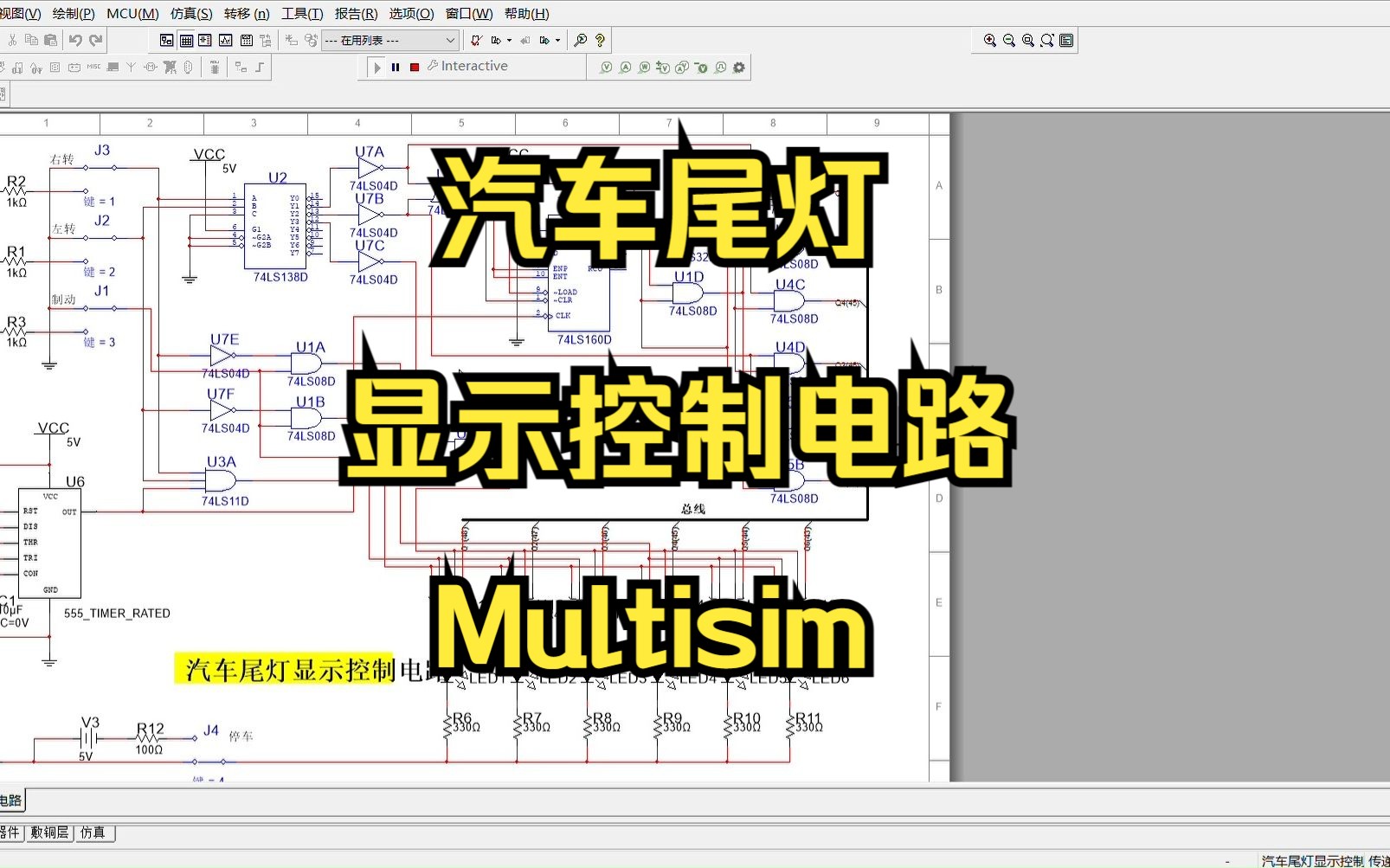Open the 仿真(S) menu
This screenshot has height=868, width=1390.
tap(191, 14)
